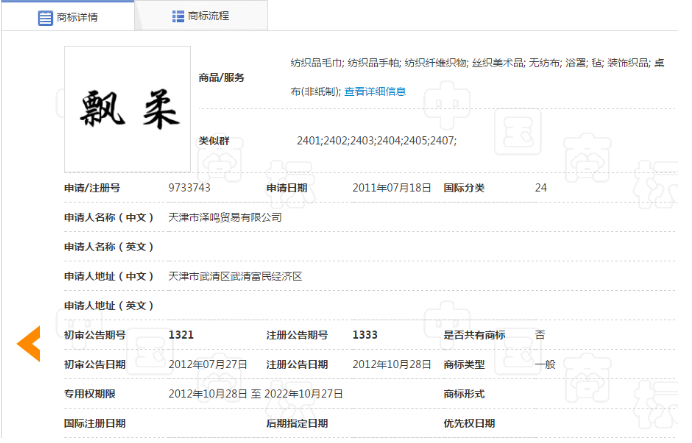Click the 申请人地址（中文） label

click(x=109, y=277)
